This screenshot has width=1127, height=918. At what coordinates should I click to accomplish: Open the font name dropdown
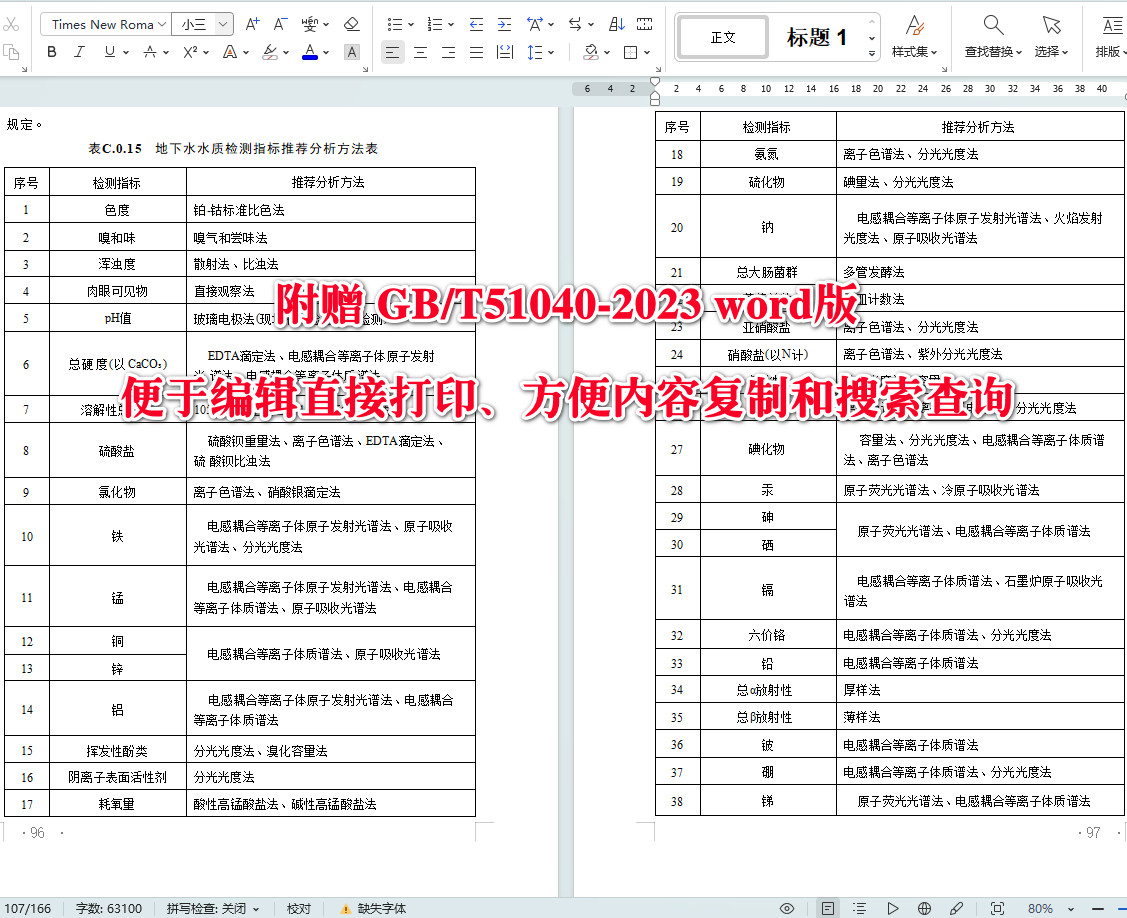point(103,23)
